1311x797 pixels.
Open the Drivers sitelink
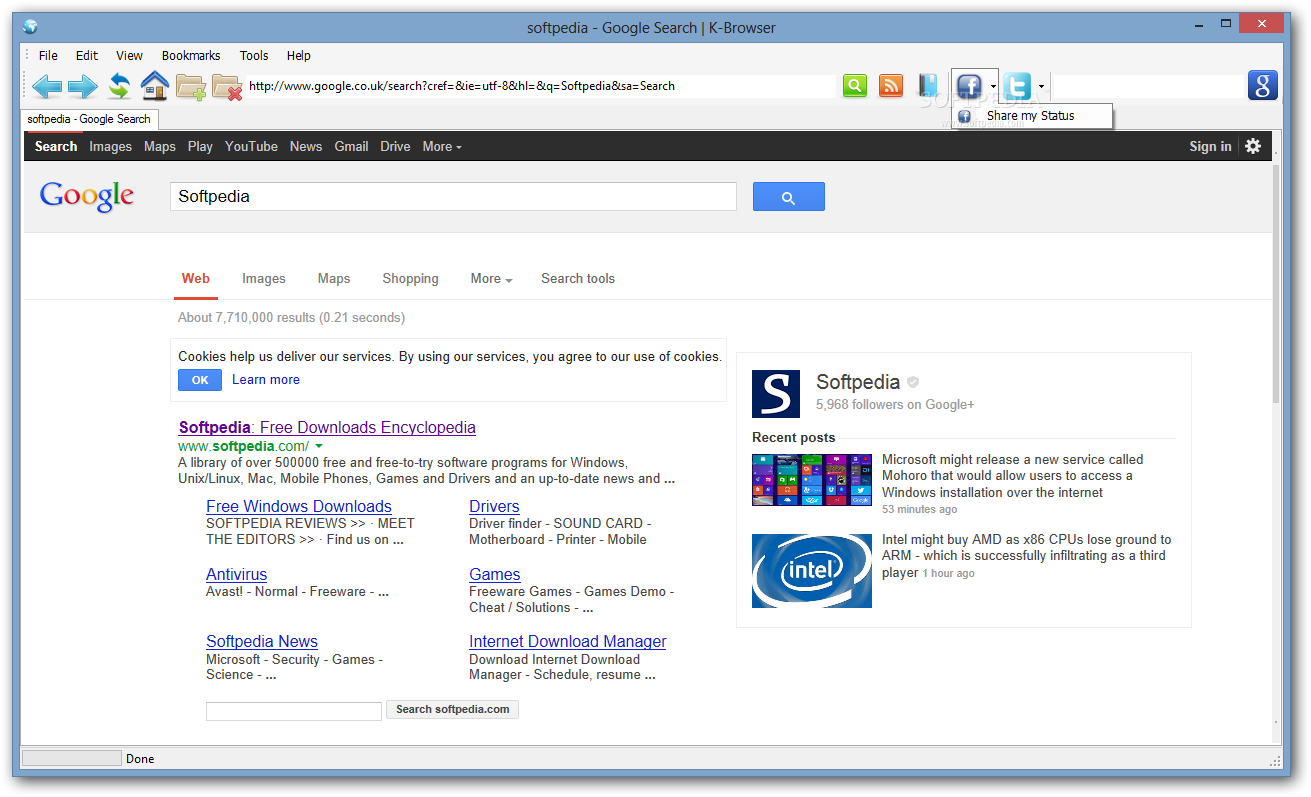[x=494, y=507]
